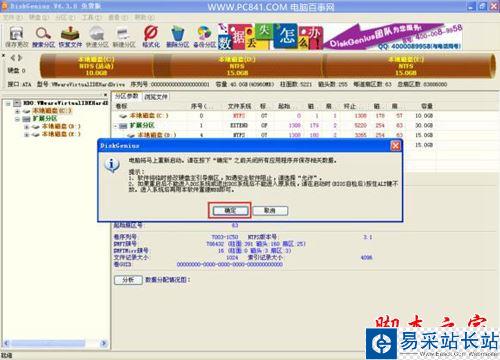Minimize the DiskGenius main window
The height and width of the screenshot is (360, 500).
pos(472,6)
